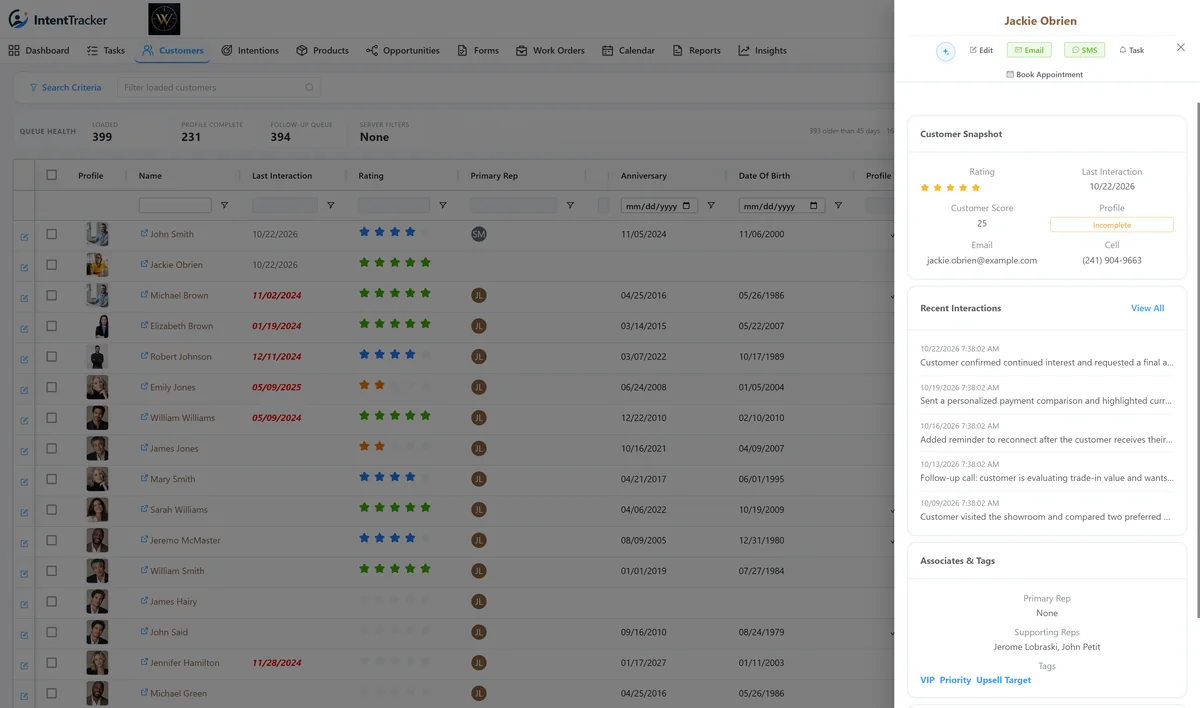
Task: Click the edit icon for Emily Jones row
Action: pos(24,390)
